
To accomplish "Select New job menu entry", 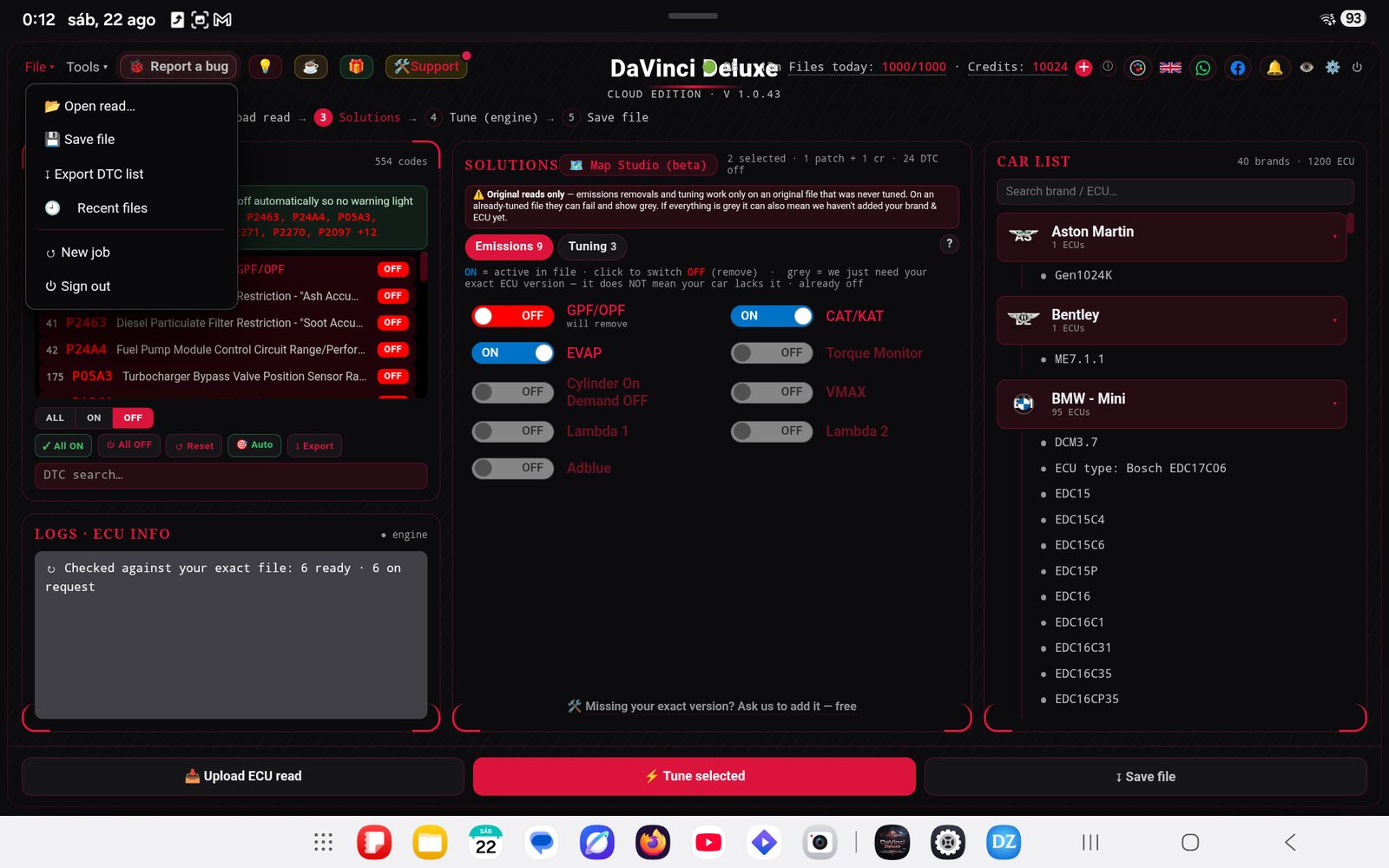I will [x=131, y=253].
